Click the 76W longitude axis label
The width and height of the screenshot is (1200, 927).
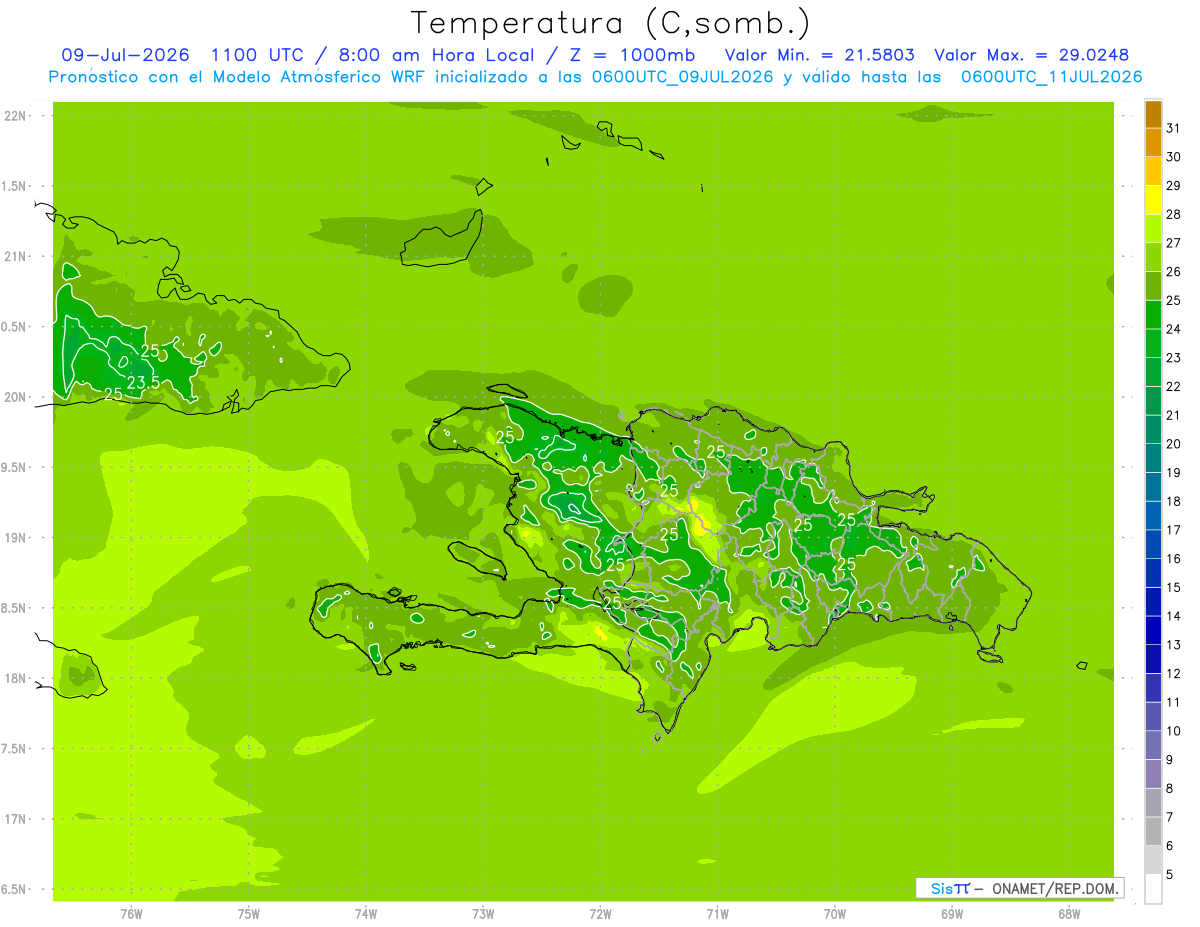[x=131, y=913]
